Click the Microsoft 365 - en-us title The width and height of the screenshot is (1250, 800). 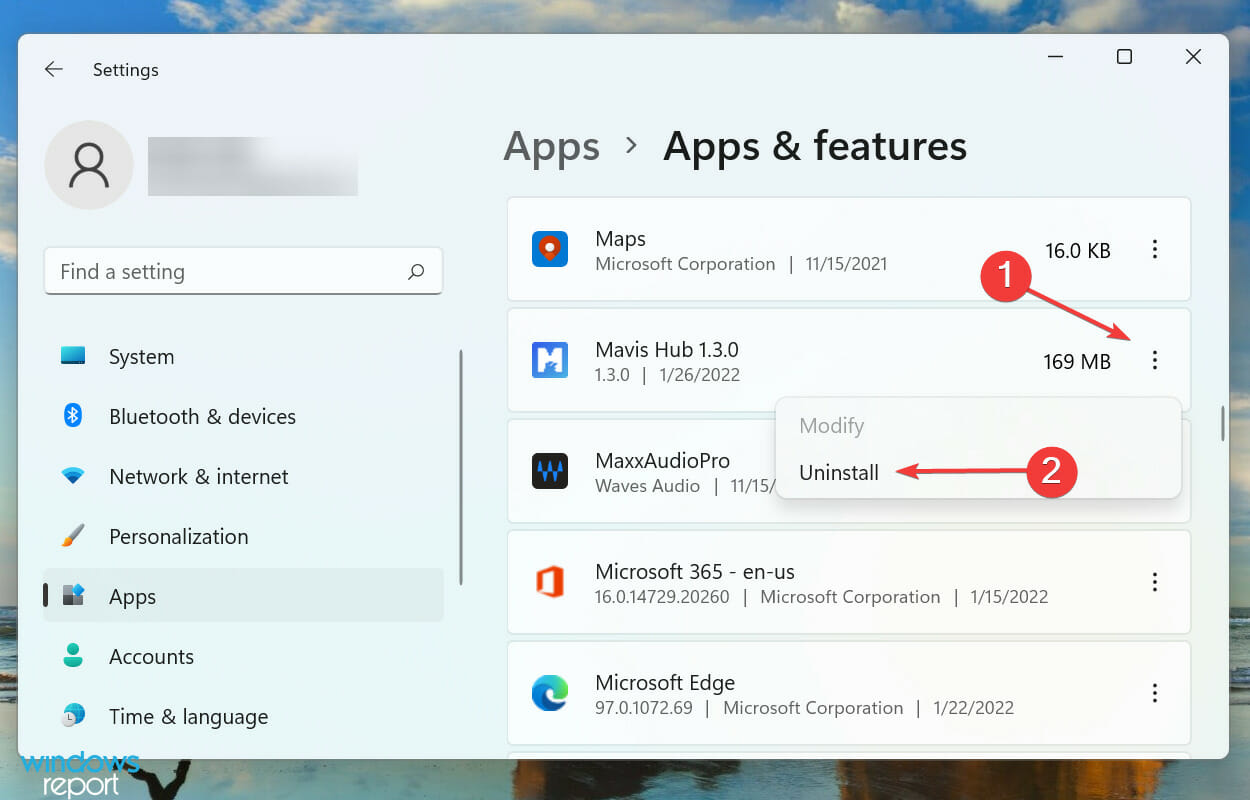coord(695,572)
